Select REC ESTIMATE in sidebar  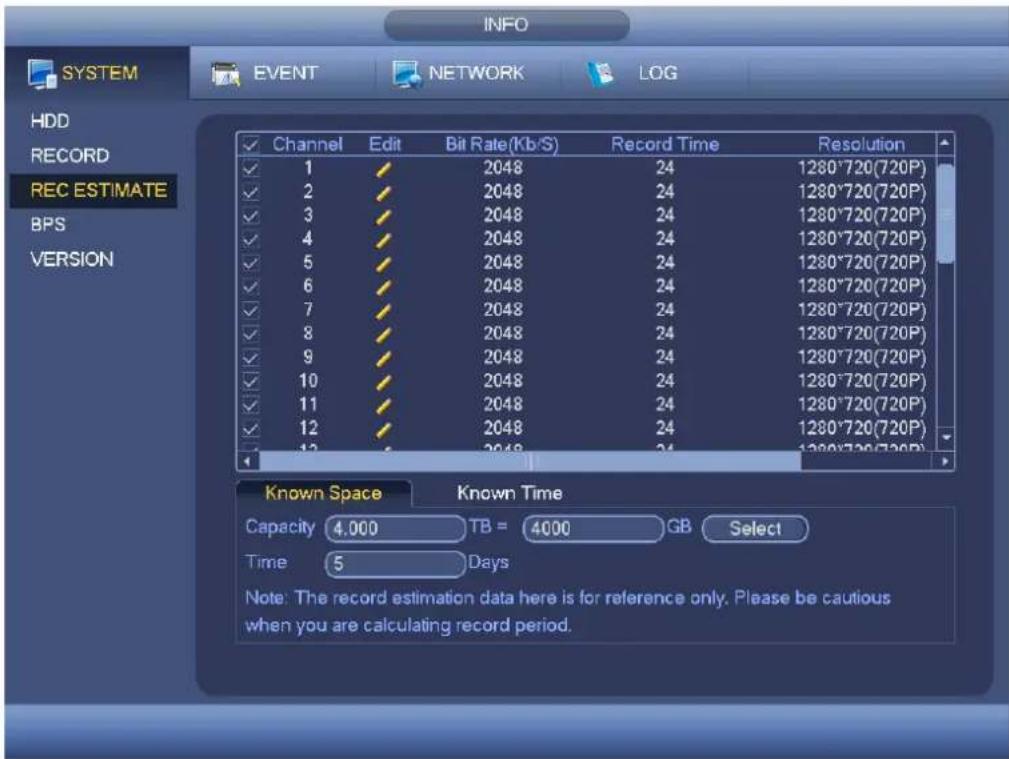(94, 191)
